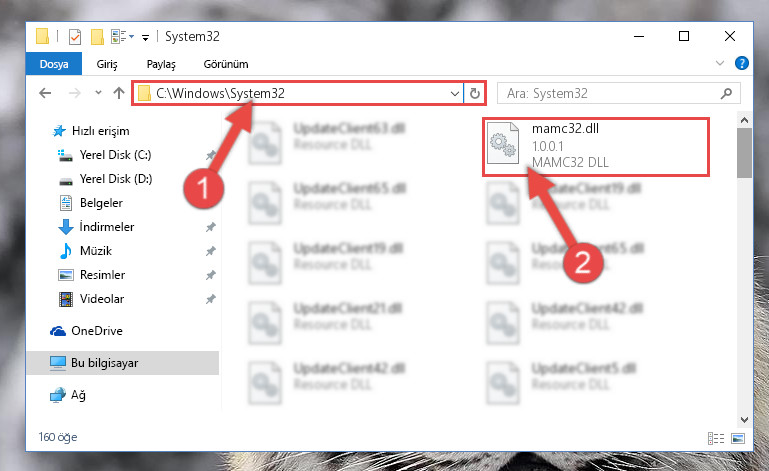Open the Dosya menu tab
Image resolution: width=769 pixels, height=471 pixels.
click(x=54, y=64)
